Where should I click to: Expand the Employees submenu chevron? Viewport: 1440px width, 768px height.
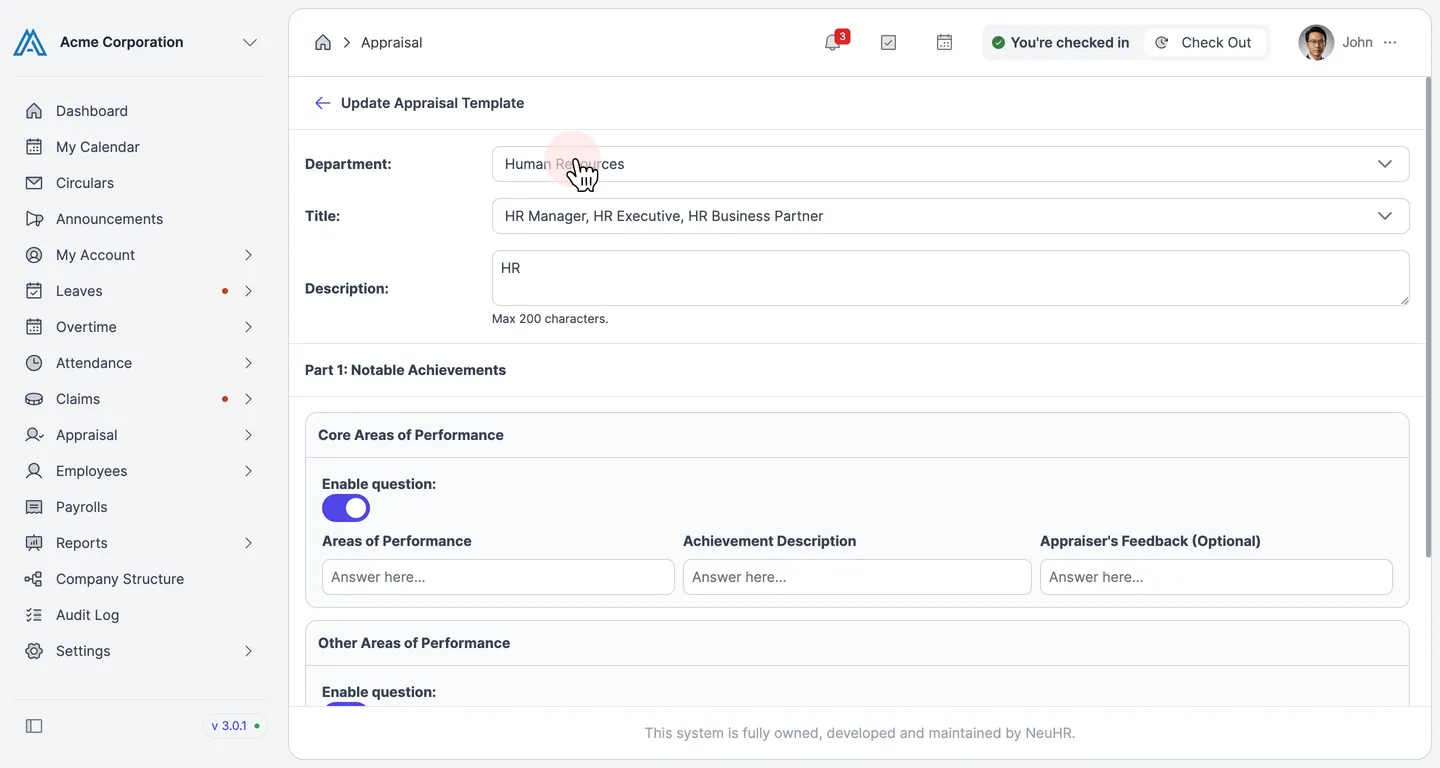(x=248, y=471)
